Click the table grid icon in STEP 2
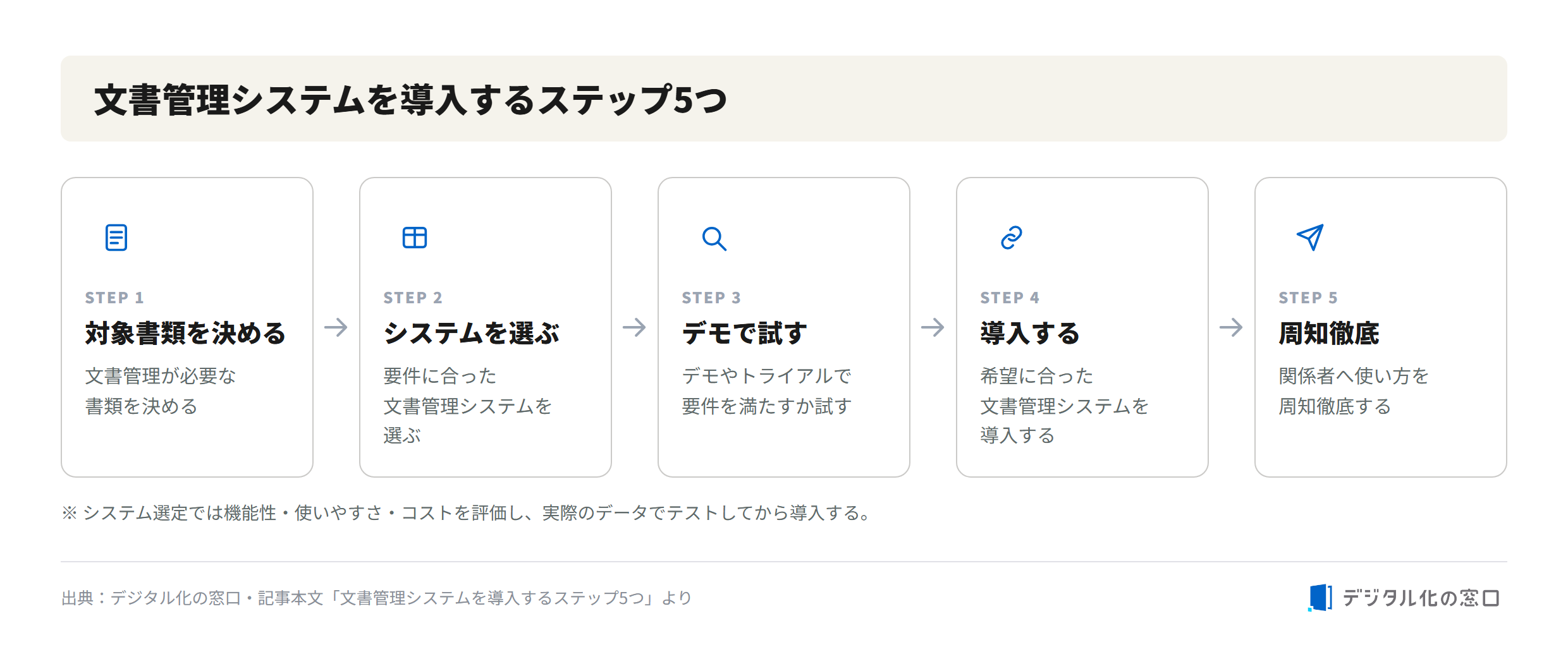The image size is (1568, 671). click(x=415, y=238)
